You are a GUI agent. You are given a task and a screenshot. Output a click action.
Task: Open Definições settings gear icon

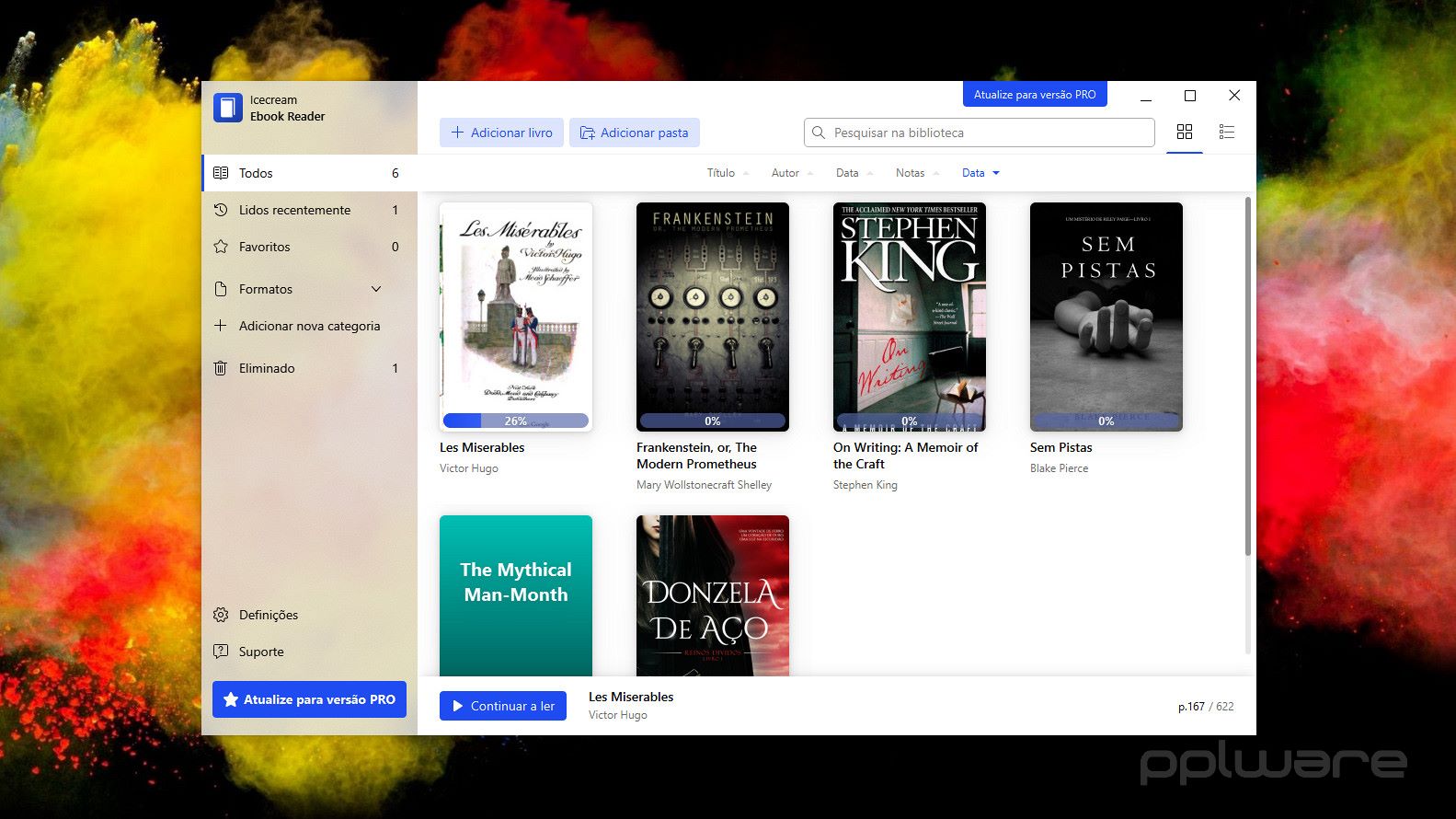tap(221, 615)
